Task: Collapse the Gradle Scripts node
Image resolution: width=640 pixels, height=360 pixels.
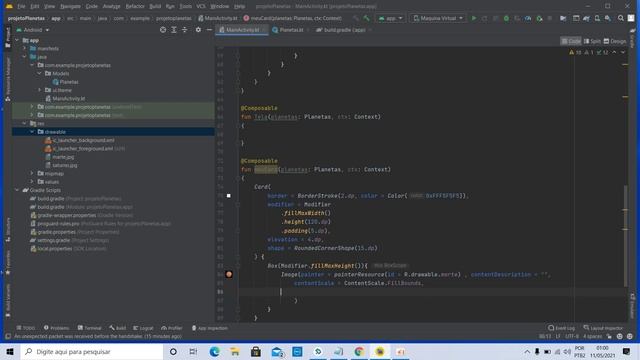Action: 17,190
